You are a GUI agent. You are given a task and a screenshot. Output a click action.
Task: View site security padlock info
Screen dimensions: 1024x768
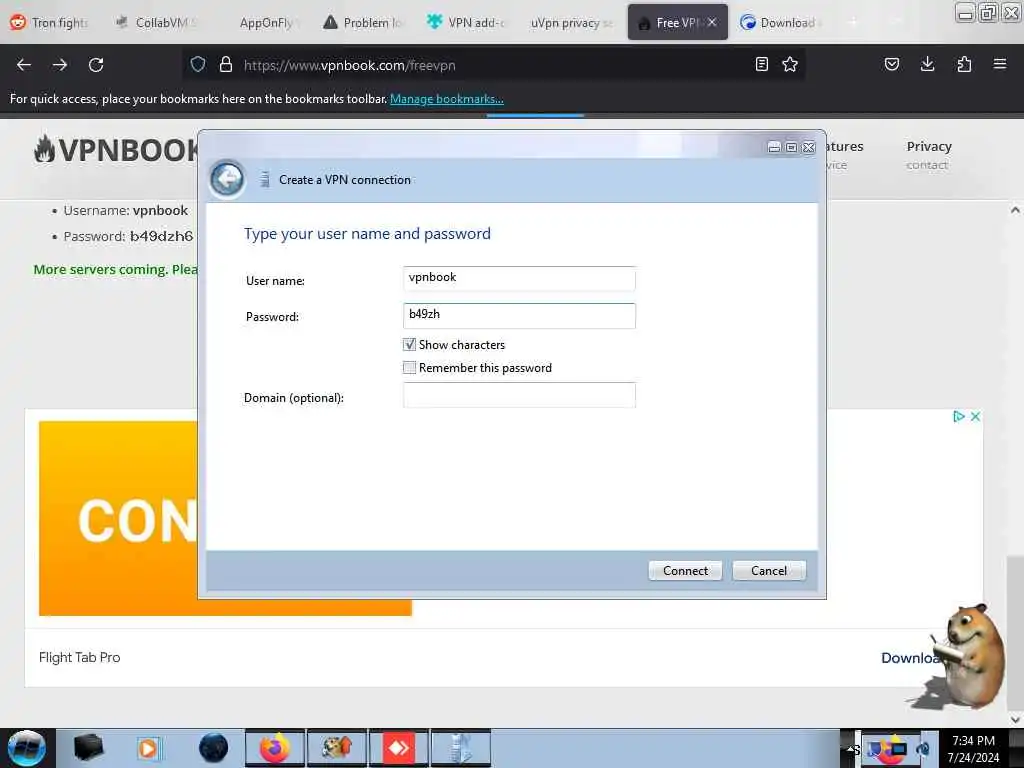[226, 64]
